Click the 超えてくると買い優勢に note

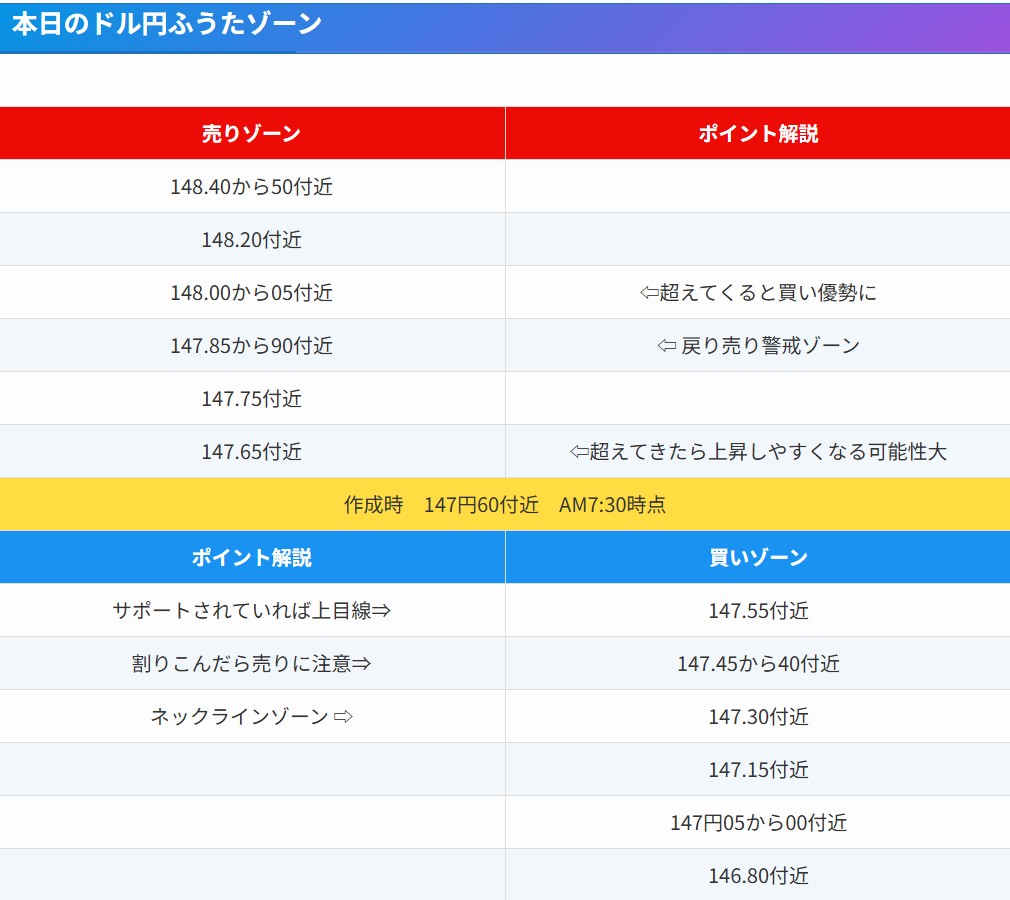click(x=757, y=292)
